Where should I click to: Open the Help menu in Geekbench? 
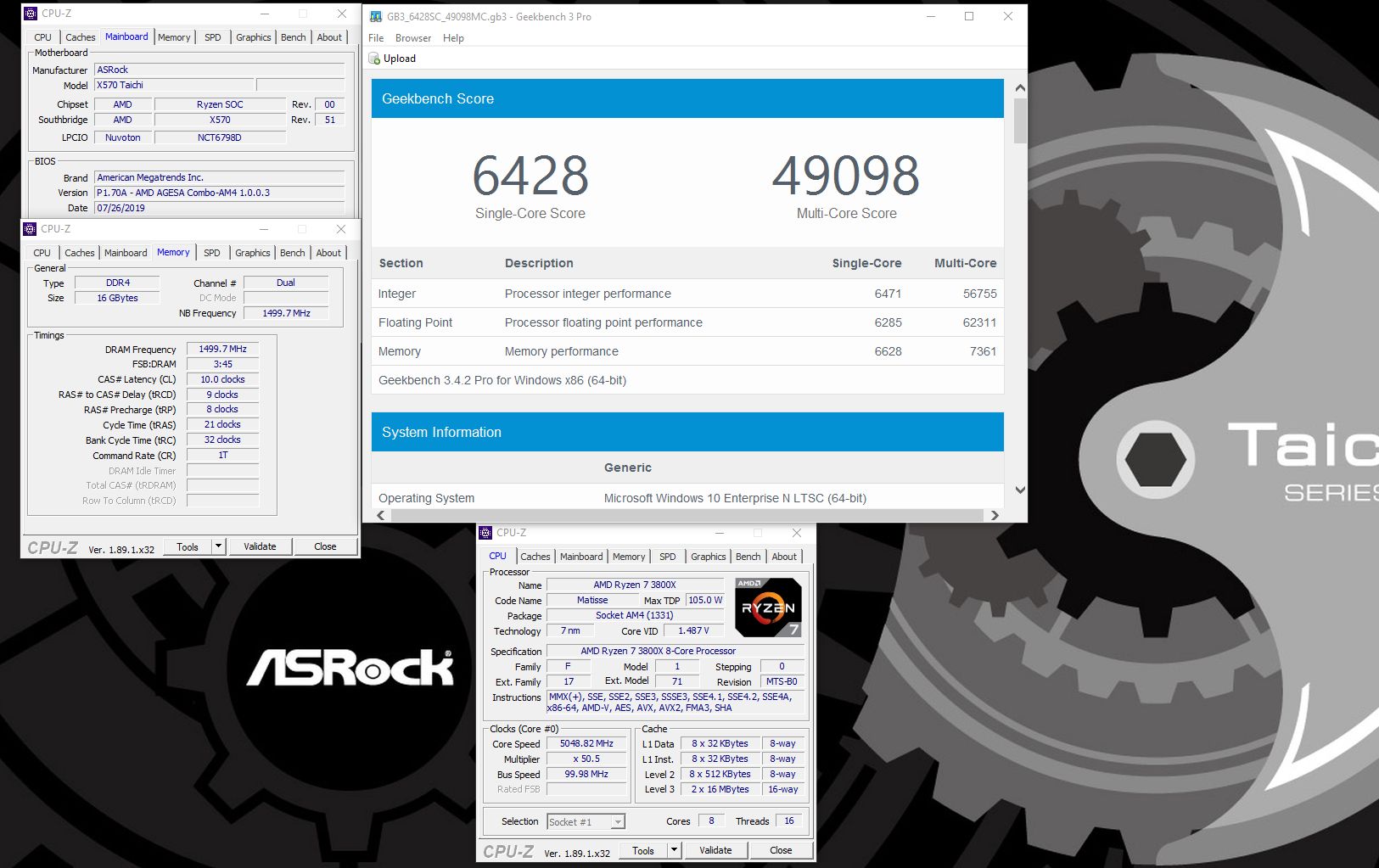click(453, 38)
